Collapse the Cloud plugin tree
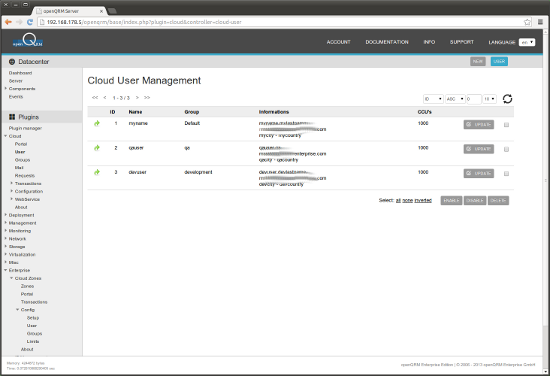550x376 pixels. tap(6, 136)
